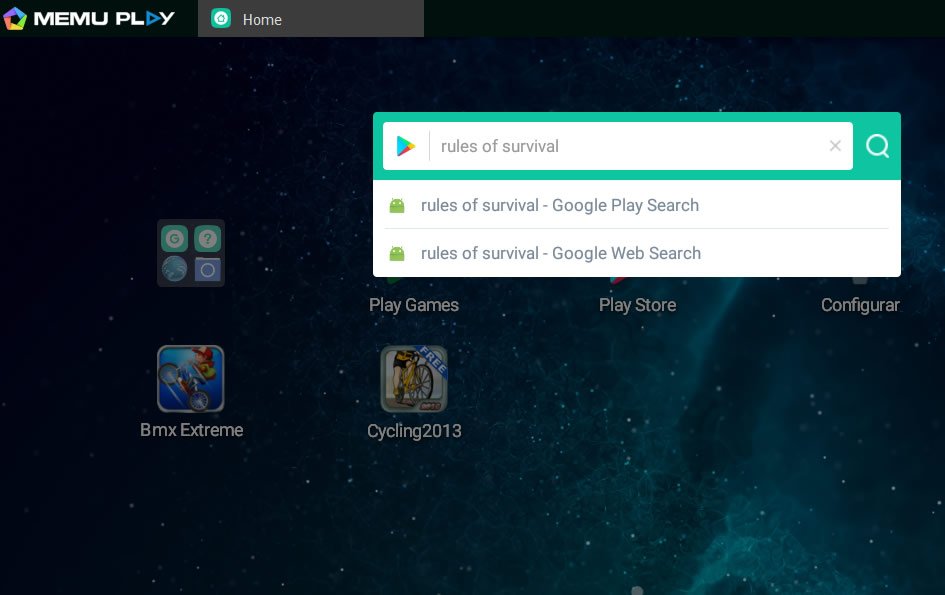Clear the search text with the X
Screen dimensions: 945x595
pyautogui.click(x=835, y=146)
